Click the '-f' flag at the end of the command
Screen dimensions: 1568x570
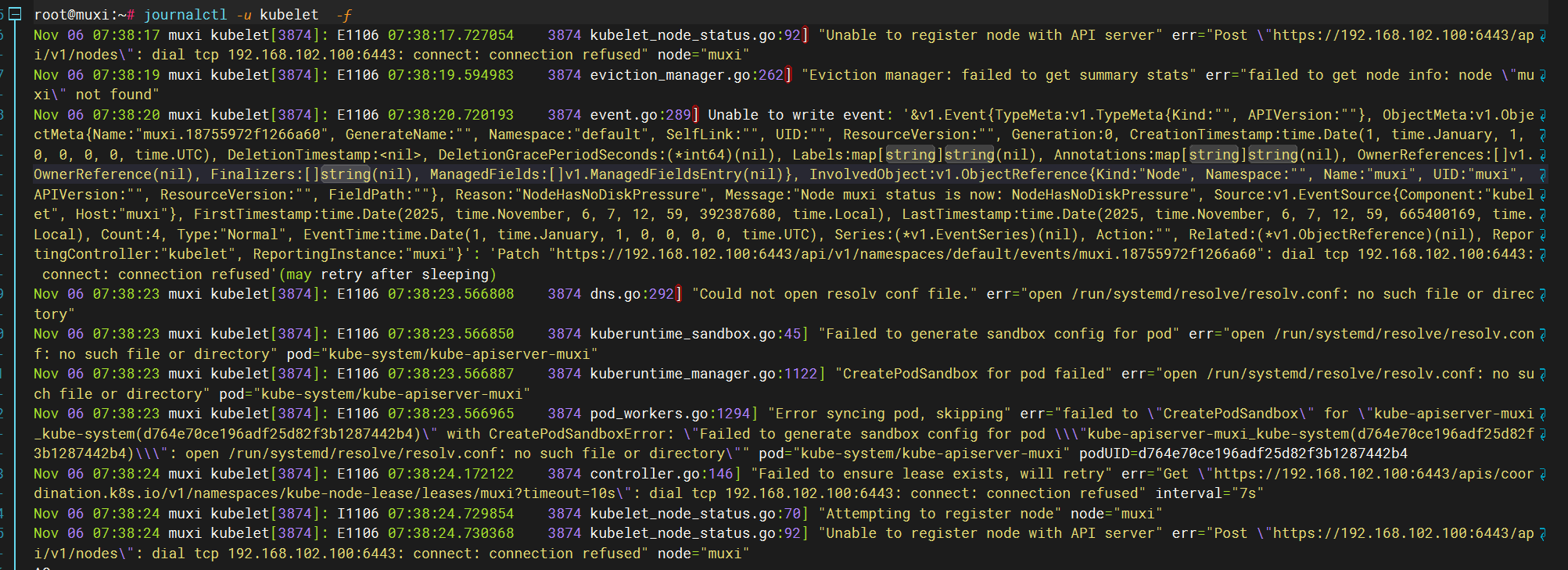tap(345, 15)
